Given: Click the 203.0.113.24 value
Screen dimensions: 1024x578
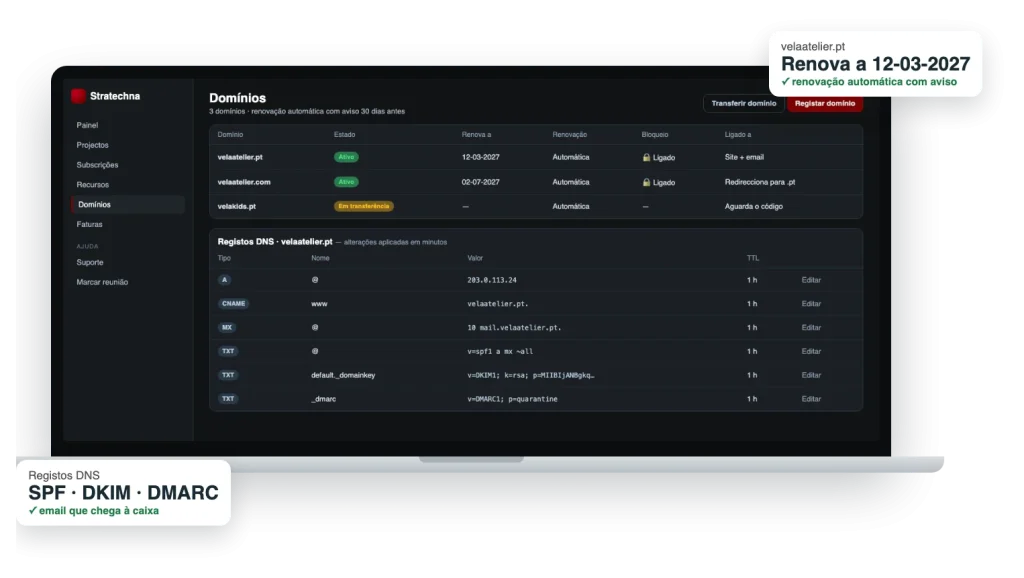Looking at the screenshot, I should click(492, 280).
